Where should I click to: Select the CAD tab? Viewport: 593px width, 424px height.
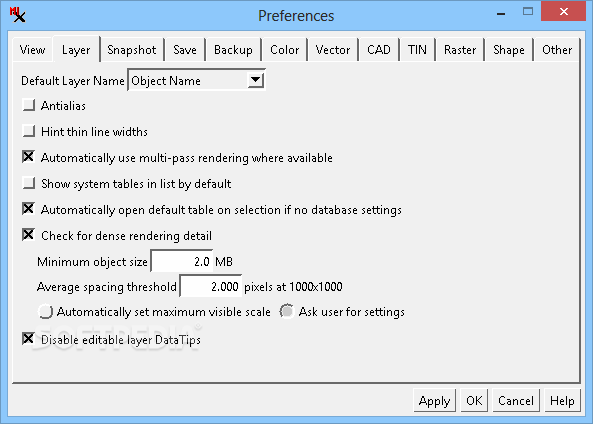(379, 50)
